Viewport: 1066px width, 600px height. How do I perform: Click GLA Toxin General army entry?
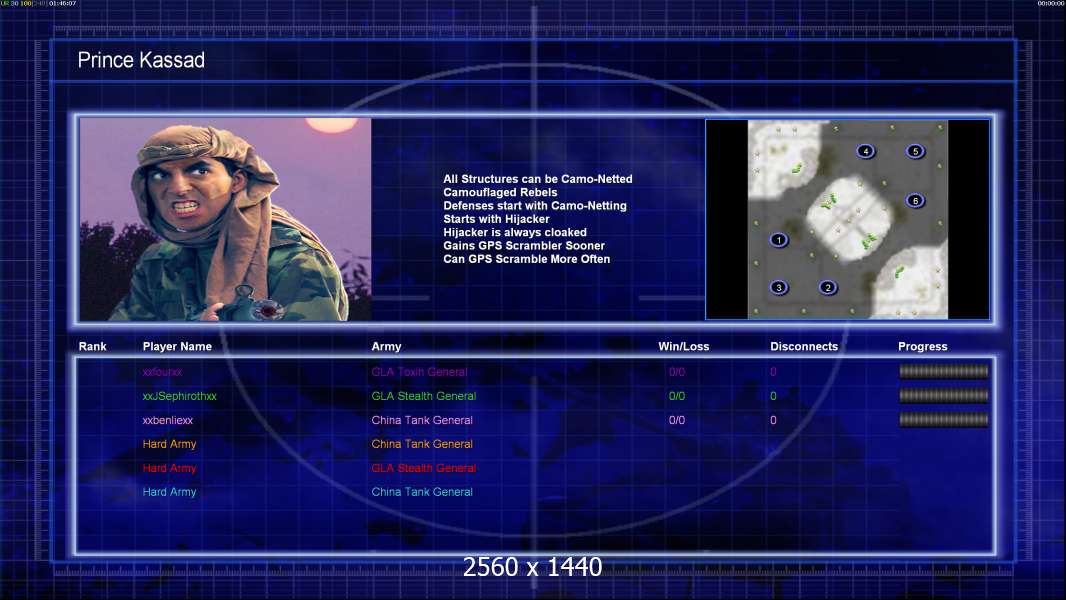coord(419,372)
